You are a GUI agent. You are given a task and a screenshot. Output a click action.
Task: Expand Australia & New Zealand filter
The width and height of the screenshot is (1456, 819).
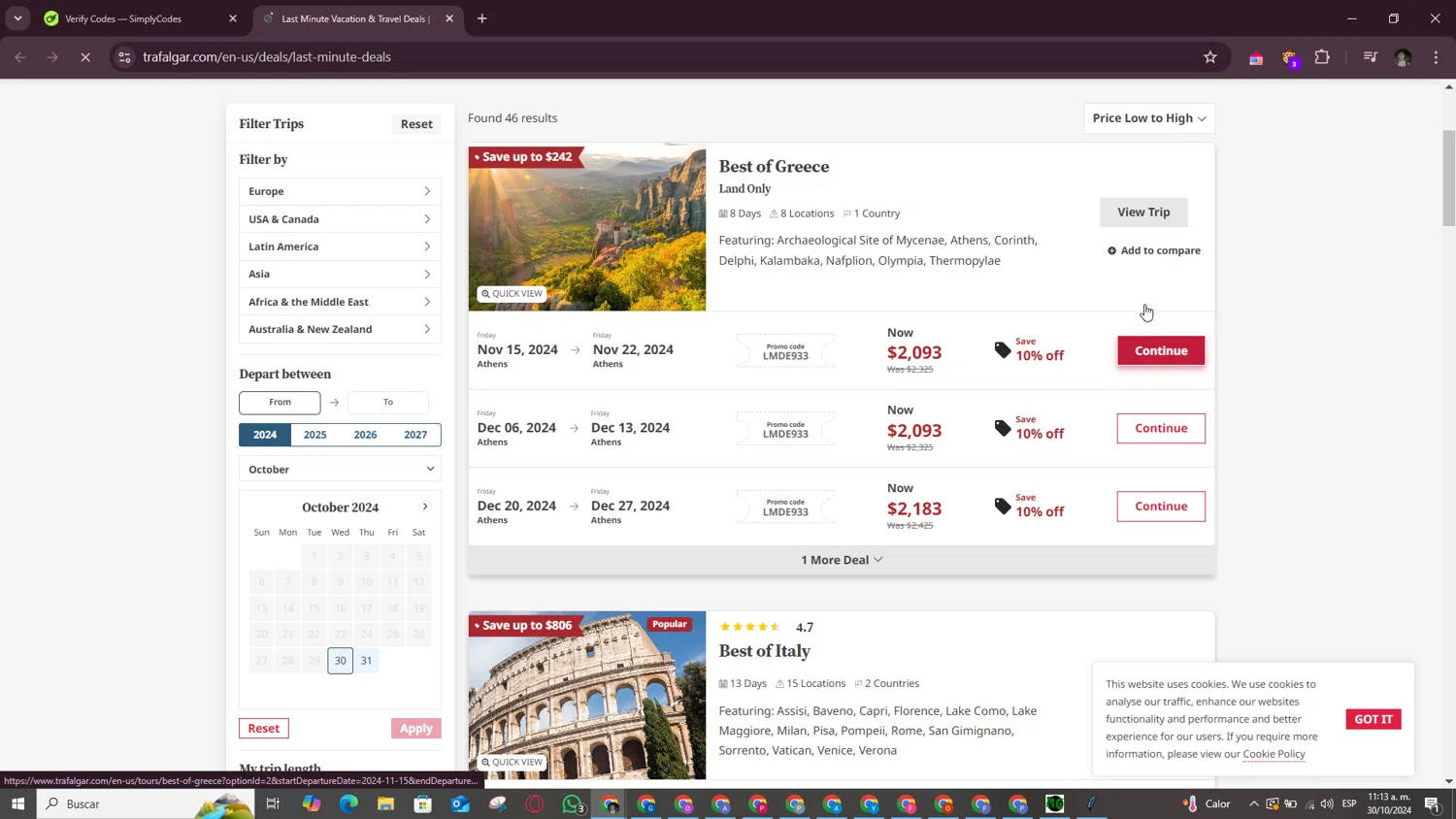coord(340,329)
